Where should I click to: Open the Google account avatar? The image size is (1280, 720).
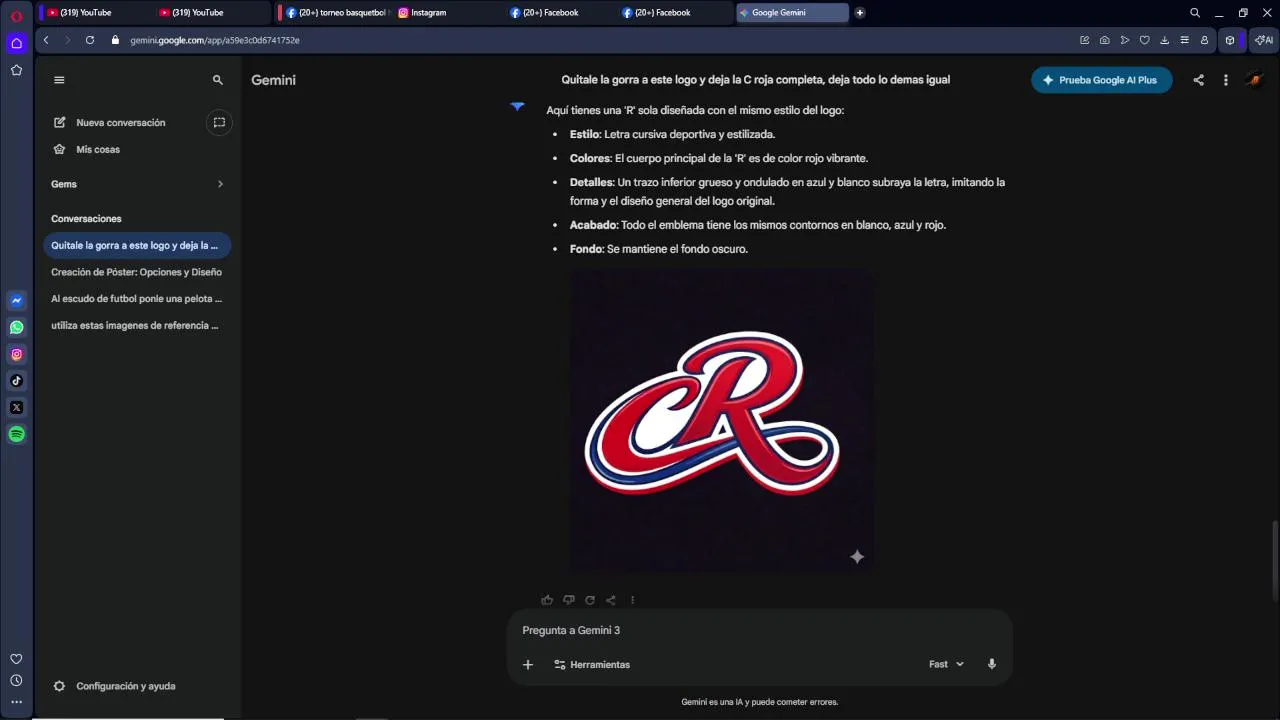[1254, 80]
